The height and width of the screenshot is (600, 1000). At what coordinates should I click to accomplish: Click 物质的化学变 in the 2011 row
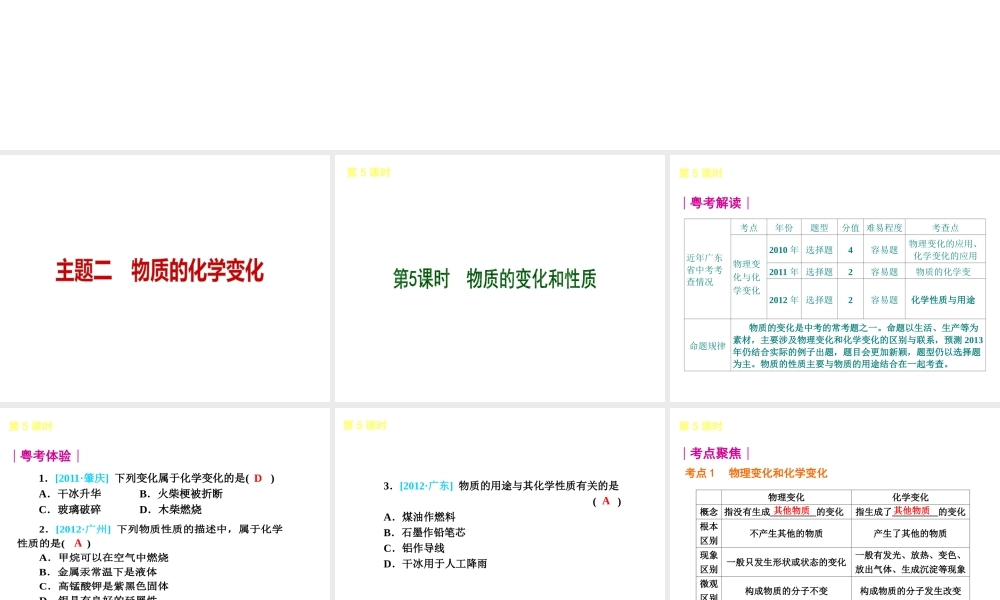point(943,272)
